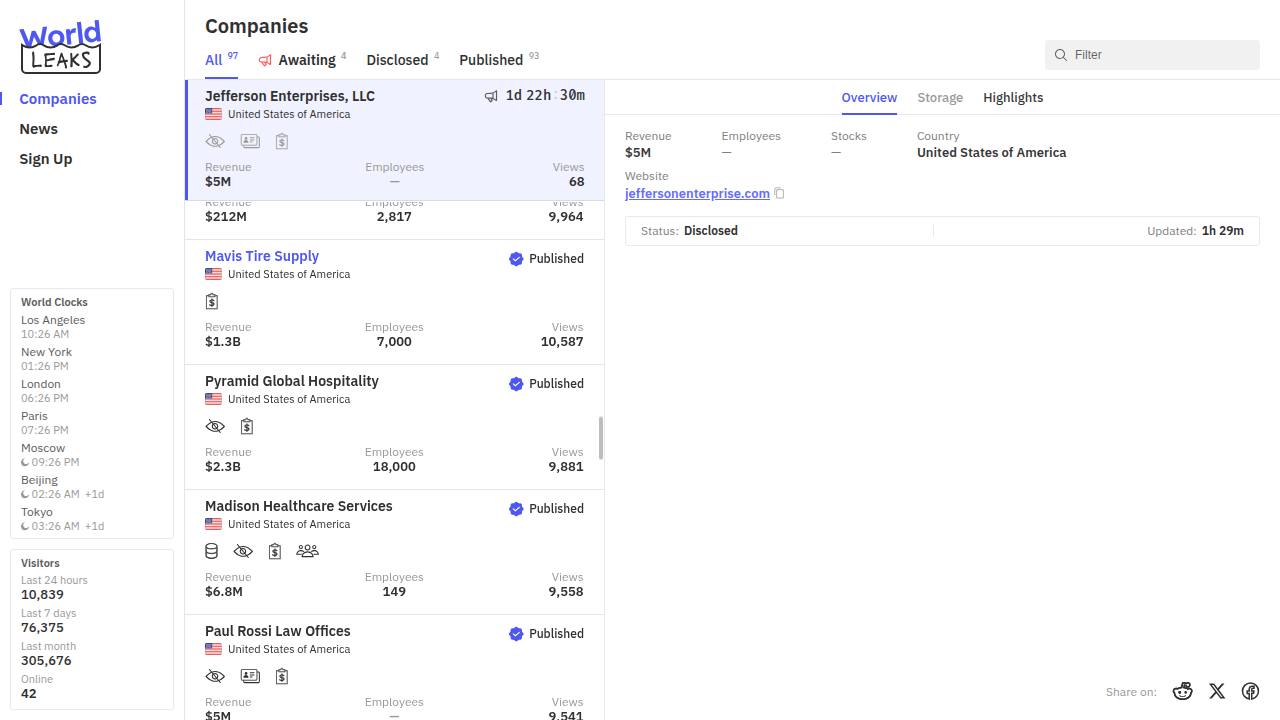Click database icon in Madison Healthcare Services

pos(212,551)
